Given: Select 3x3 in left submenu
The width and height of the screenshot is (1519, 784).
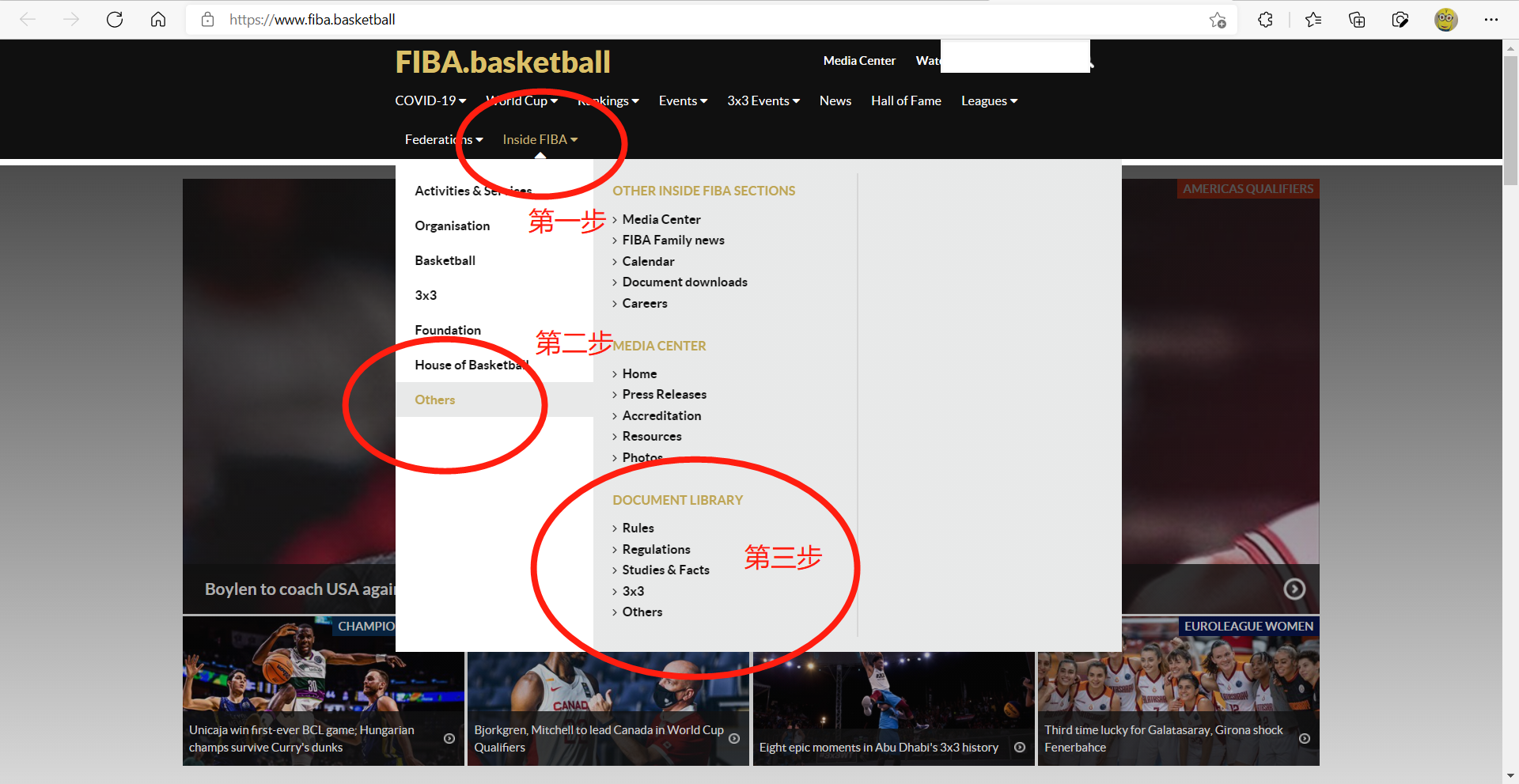Looking at the screenshot, I should (x=494, y=295).
